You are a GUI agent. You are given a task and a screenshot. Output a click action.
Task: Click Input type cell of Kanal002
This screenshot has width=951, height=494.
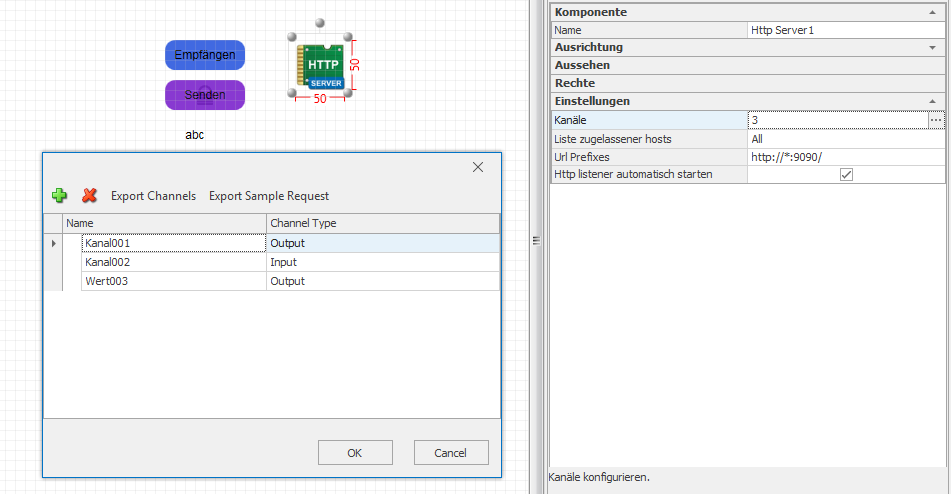coord(383,262)
